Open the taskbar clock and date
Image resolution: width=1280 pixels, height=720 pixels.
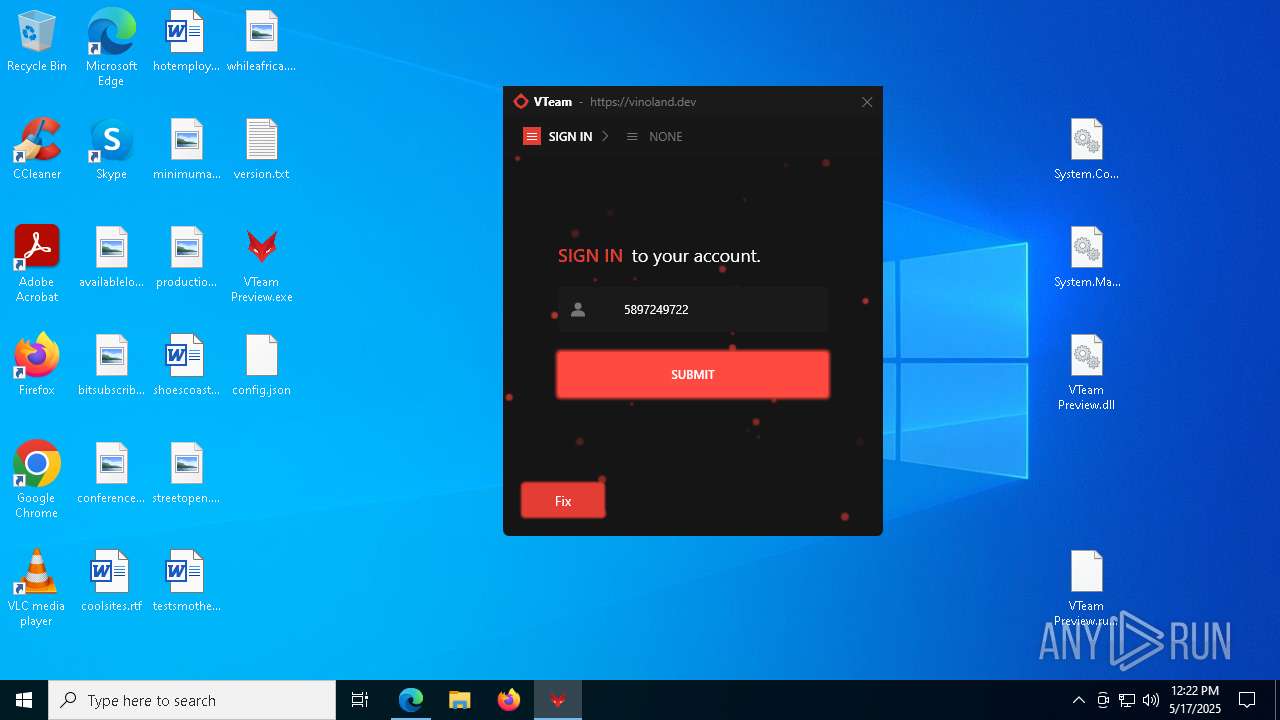point(1195,700)
